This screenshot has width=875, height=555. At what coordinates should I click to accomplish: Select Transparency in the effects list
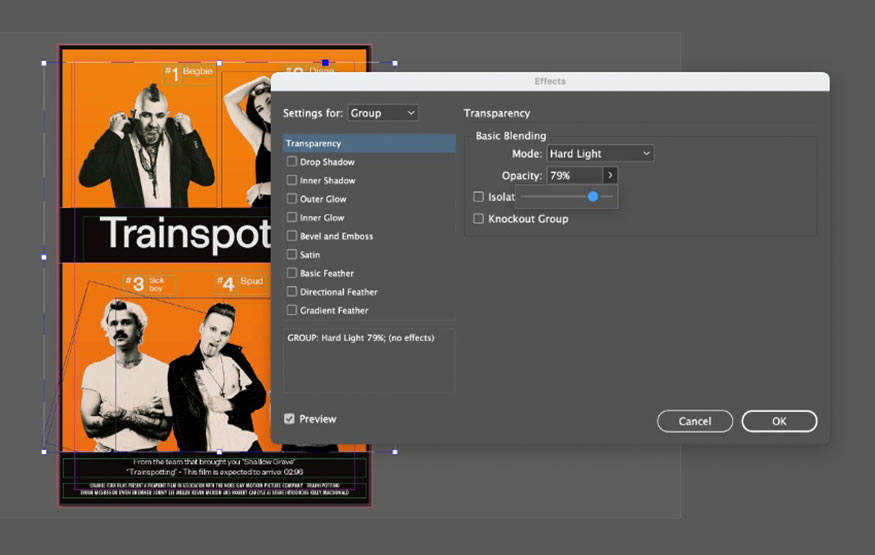click(x=369, y=143)
